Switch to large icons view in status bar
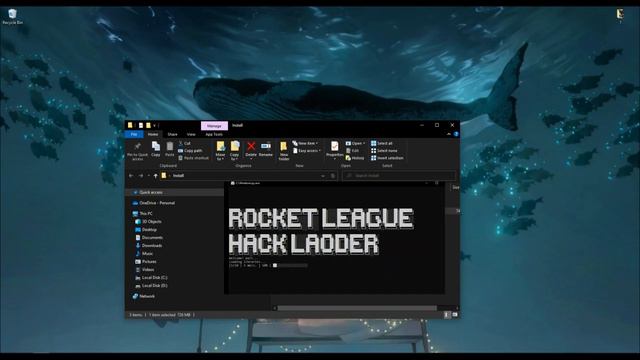 (455, 315)
